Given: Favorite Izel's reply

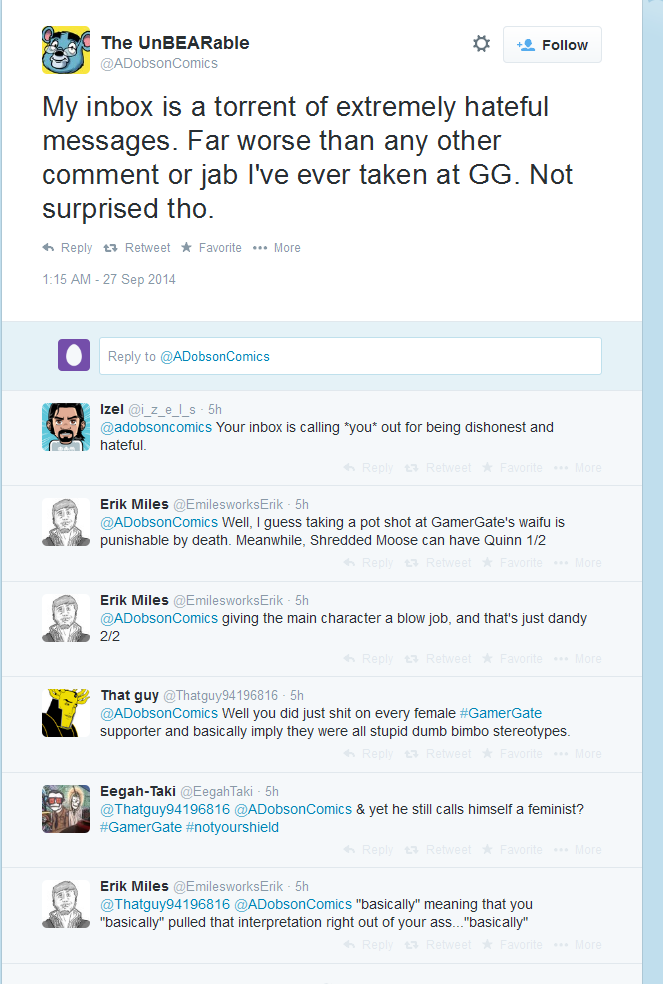Looking at the screenshot, I should [512, 468].
